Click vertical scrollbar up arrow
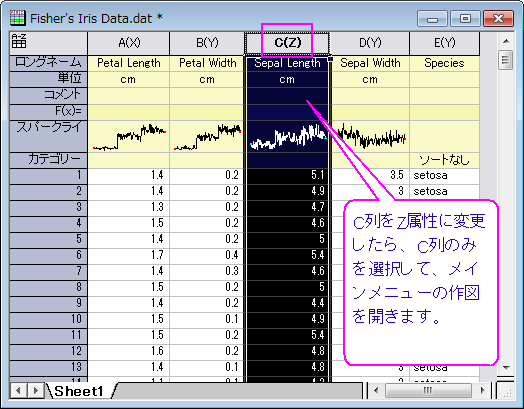 tap(506, 41)
